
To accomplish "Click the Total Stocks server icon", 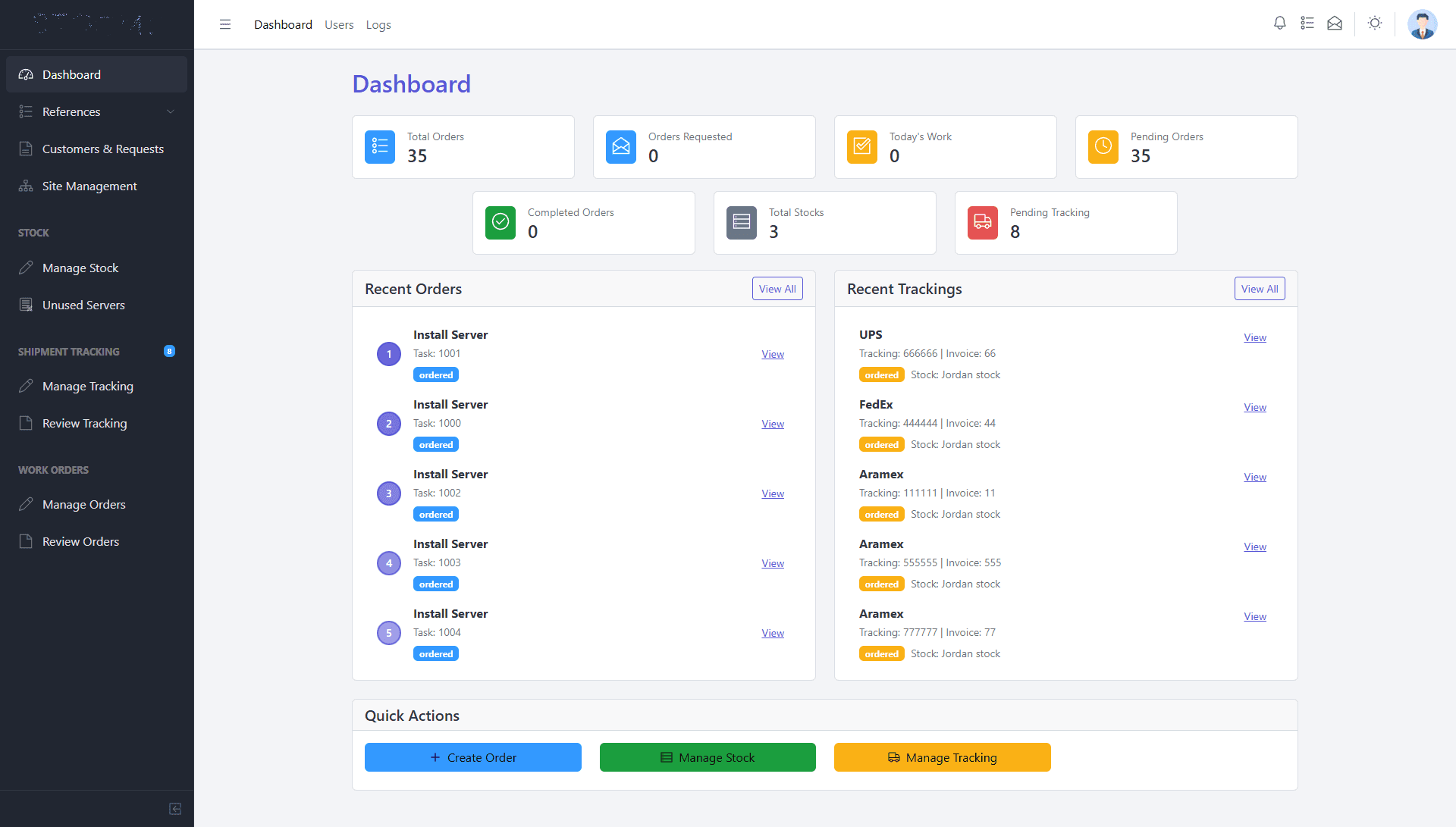I will tap(742, 223).
